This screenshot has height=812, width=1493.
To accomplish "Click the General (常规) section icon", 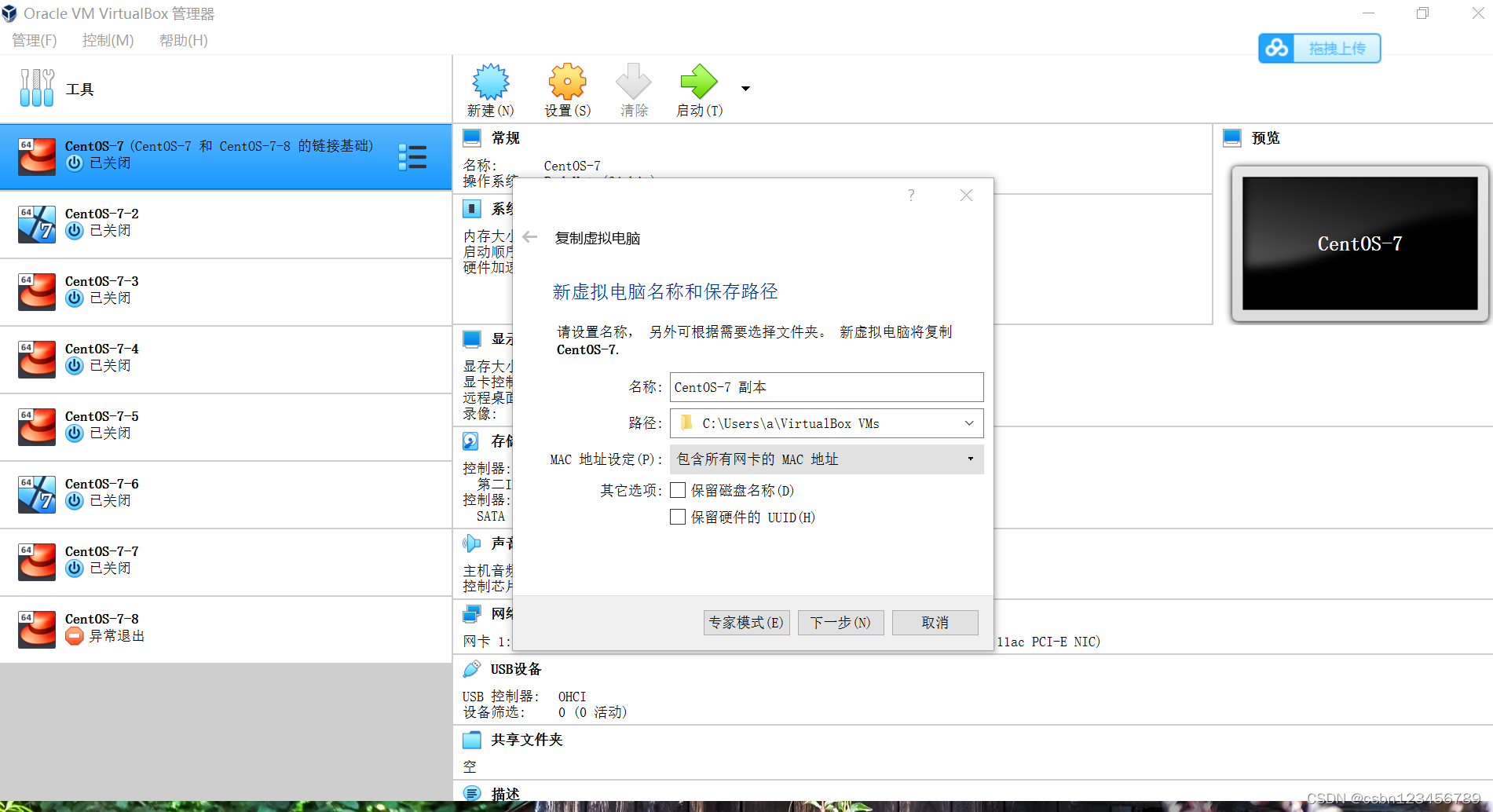I will tap(472, 138).
